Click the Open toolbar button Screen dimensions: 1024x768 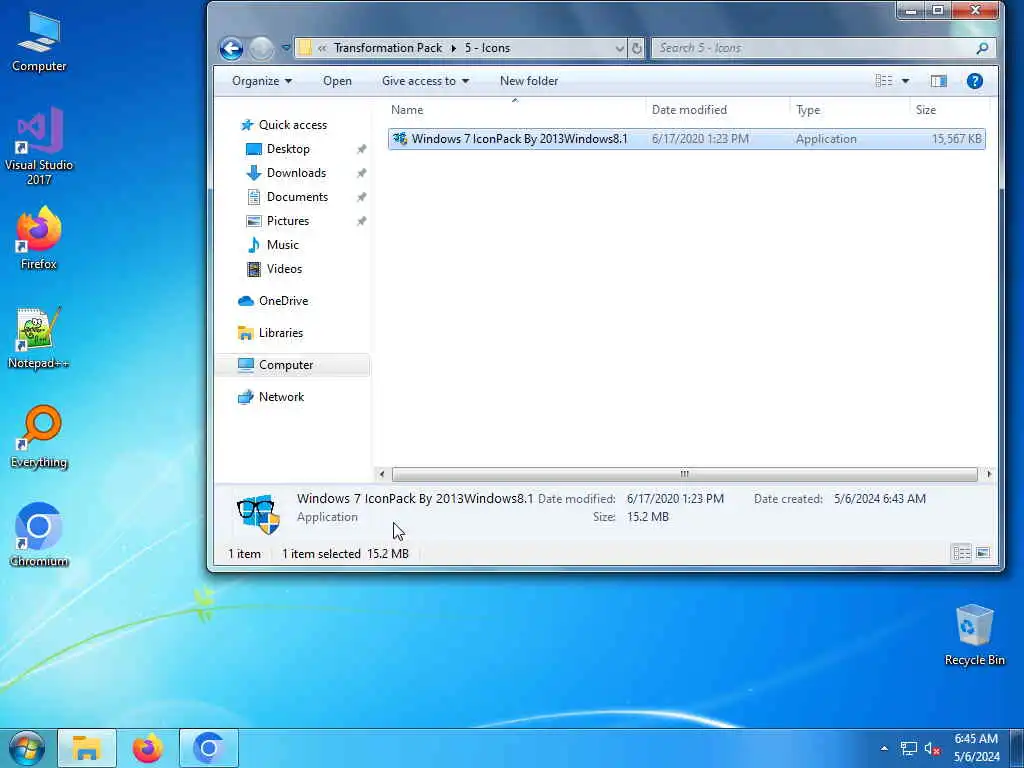337,81
